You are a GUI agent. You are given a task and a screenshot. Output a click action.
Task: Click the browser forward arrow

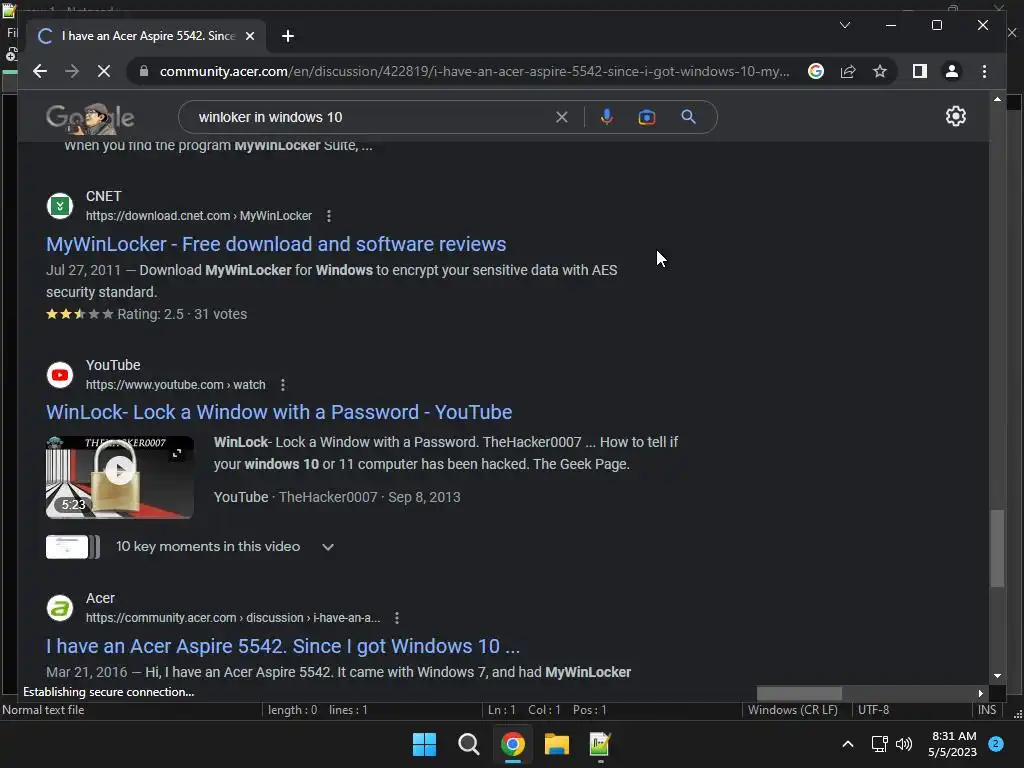(x=72, y=71)
